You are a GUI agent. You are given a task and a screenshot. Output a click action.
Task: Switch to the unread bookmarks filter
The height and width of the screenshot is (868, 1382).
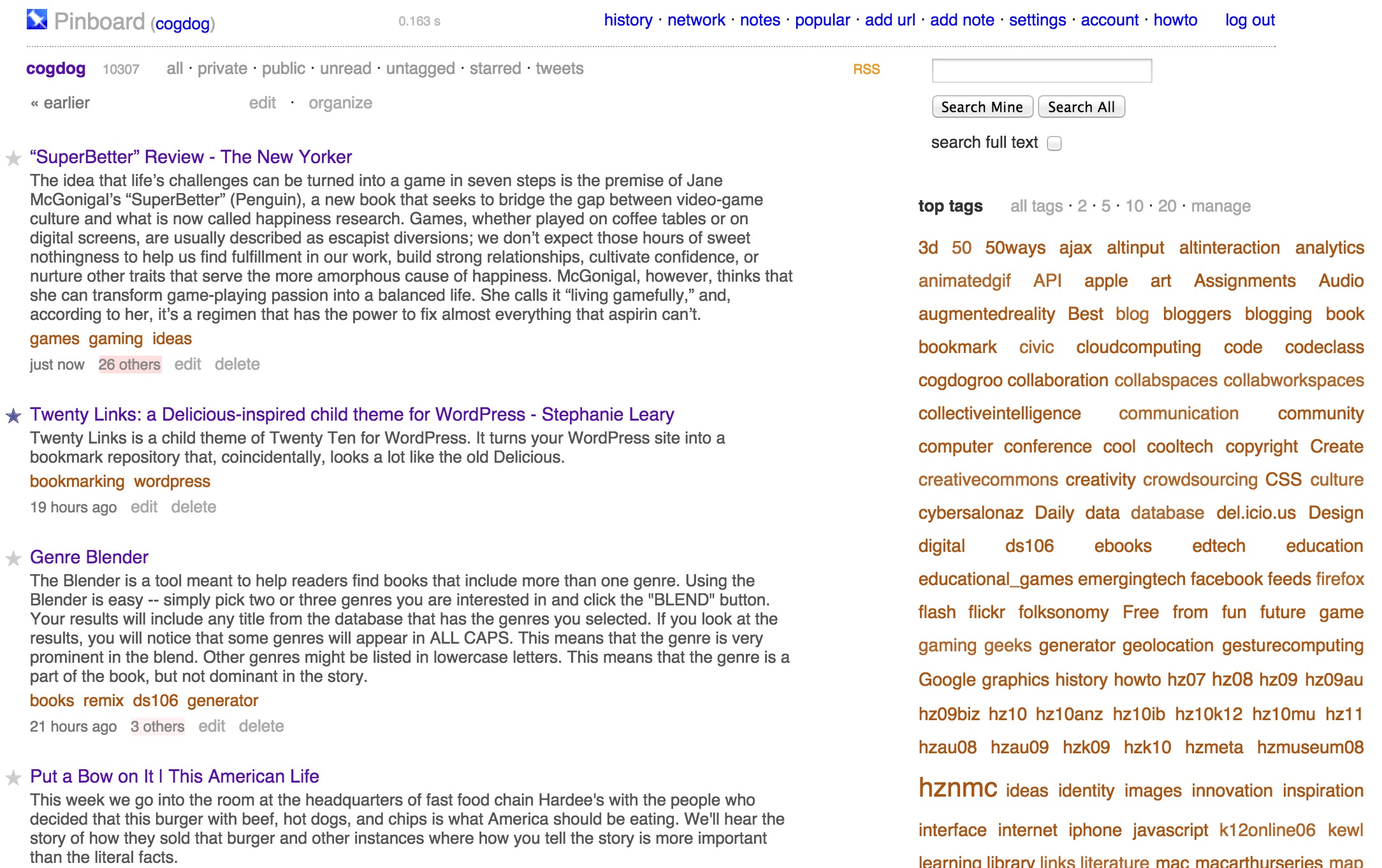tap(346, 69)
